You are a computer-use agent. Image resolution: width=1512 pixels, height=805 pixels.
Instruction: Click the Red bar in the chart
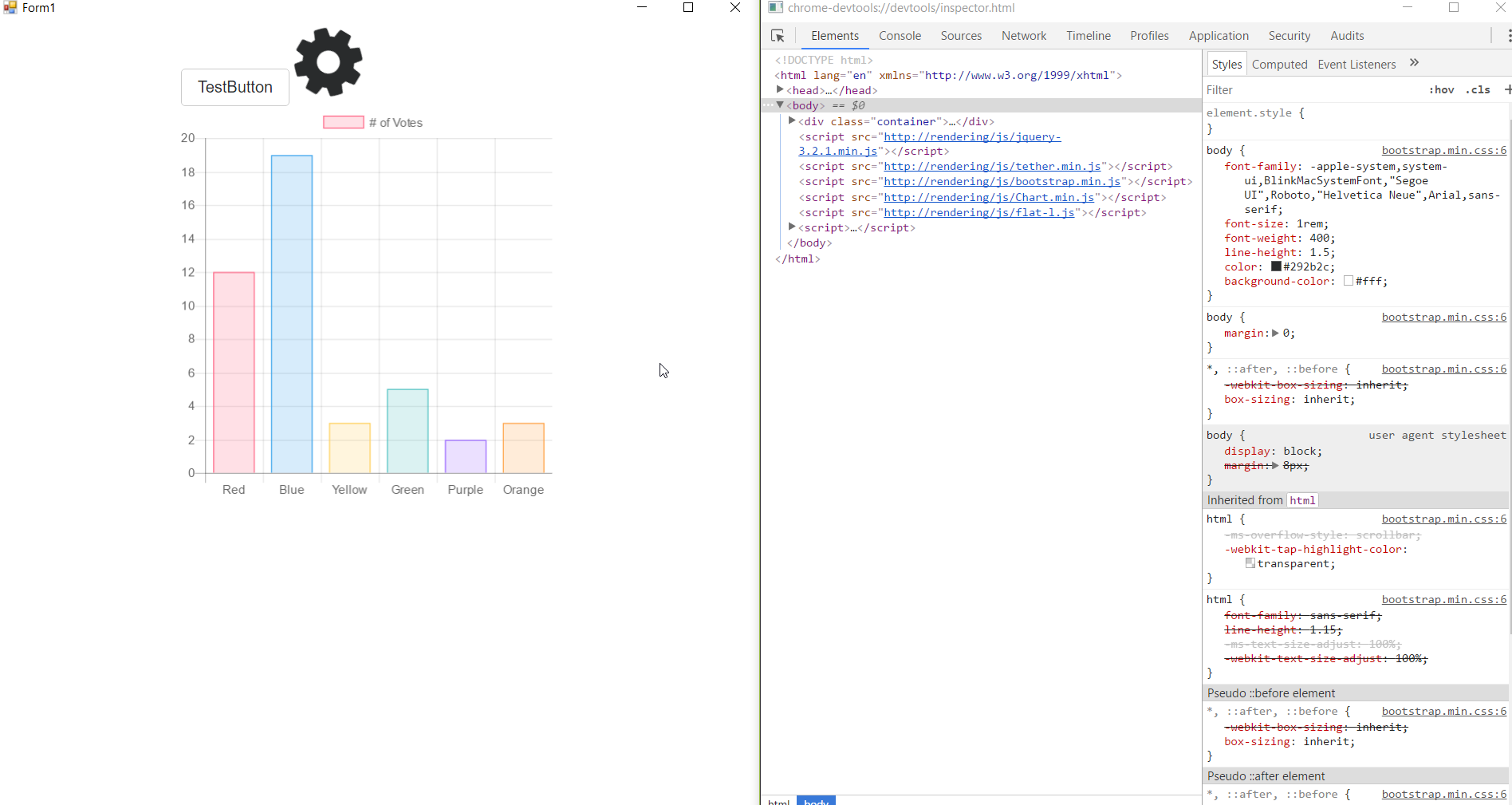tap(234, 373)
